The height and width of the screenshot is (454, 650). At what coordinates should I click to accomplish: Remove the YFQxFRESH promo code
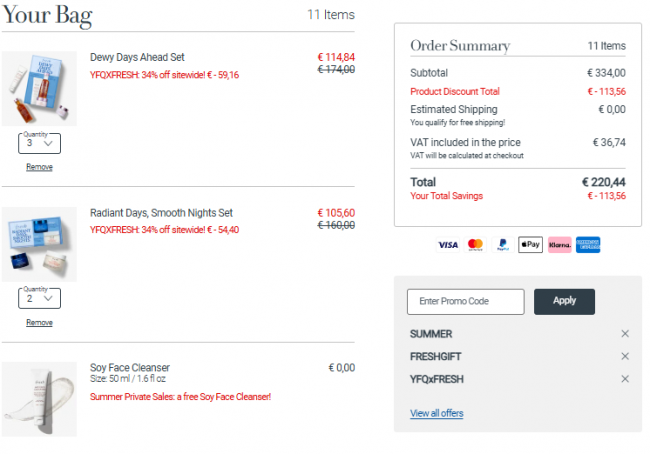pyautogui.click(x=625, y=379)
